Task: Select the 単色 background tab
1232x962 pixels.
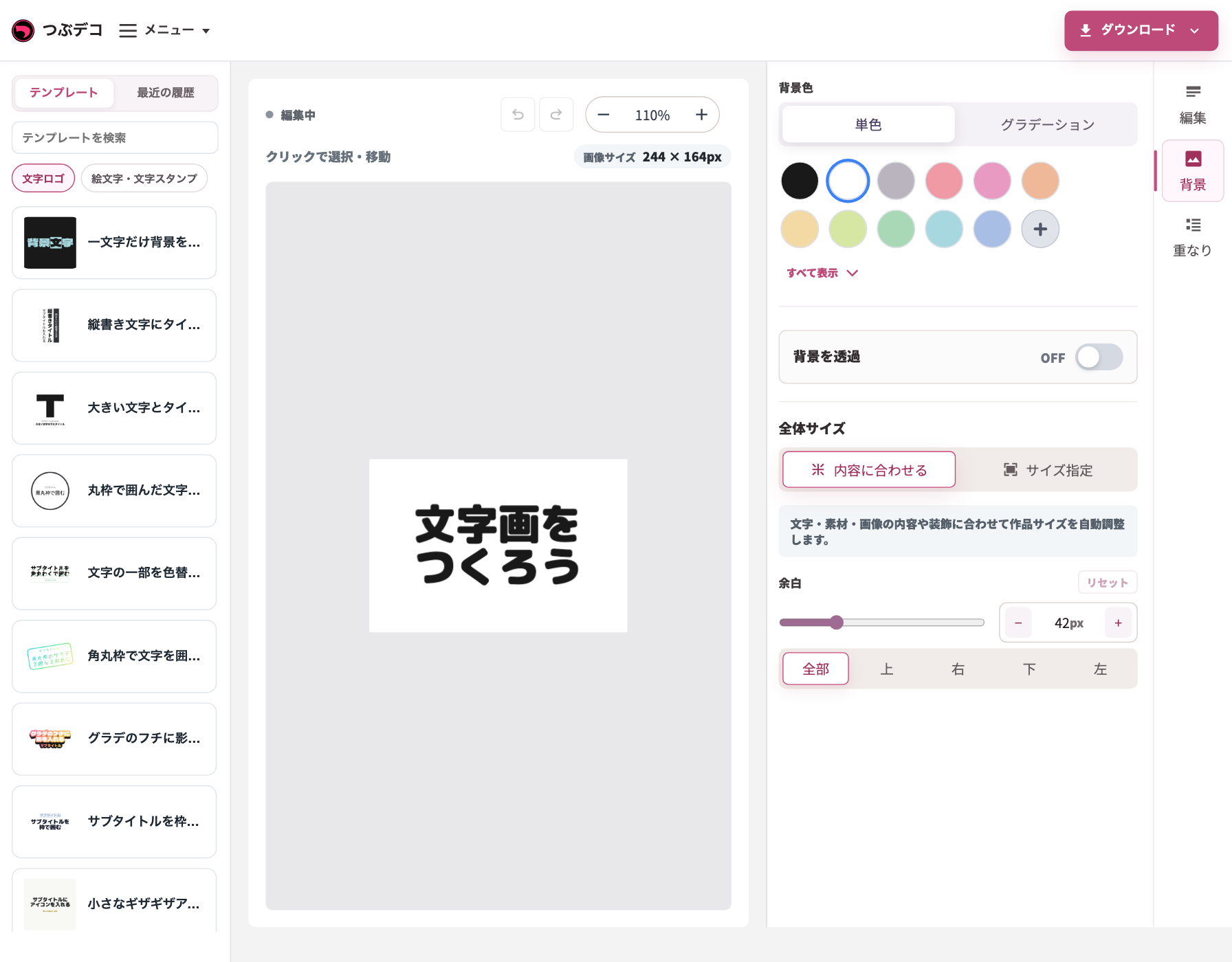Action: (x=868, y=124)
